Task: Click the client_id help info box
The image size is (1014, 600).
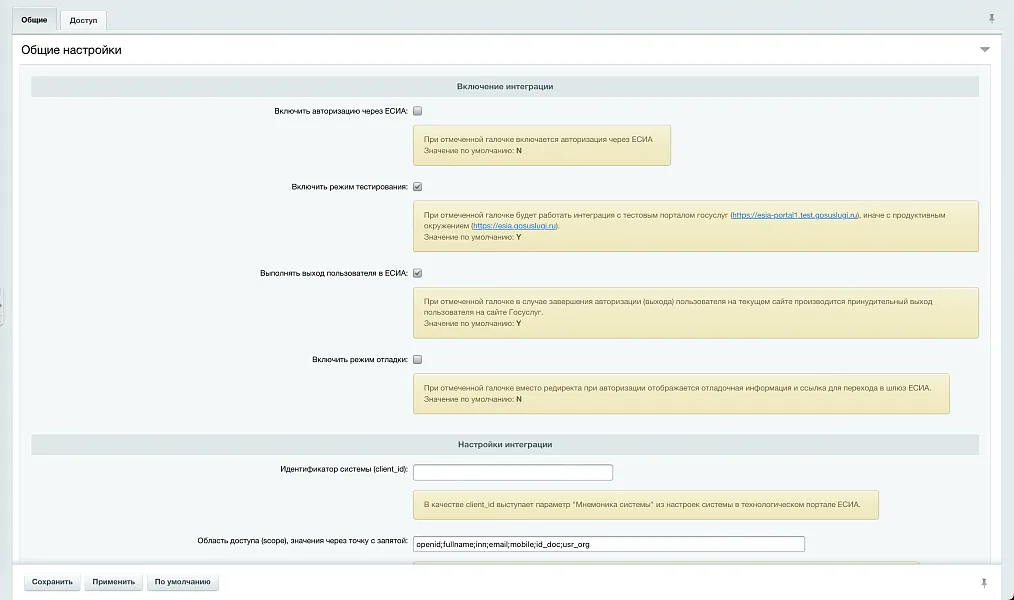Action: [646, 505]
